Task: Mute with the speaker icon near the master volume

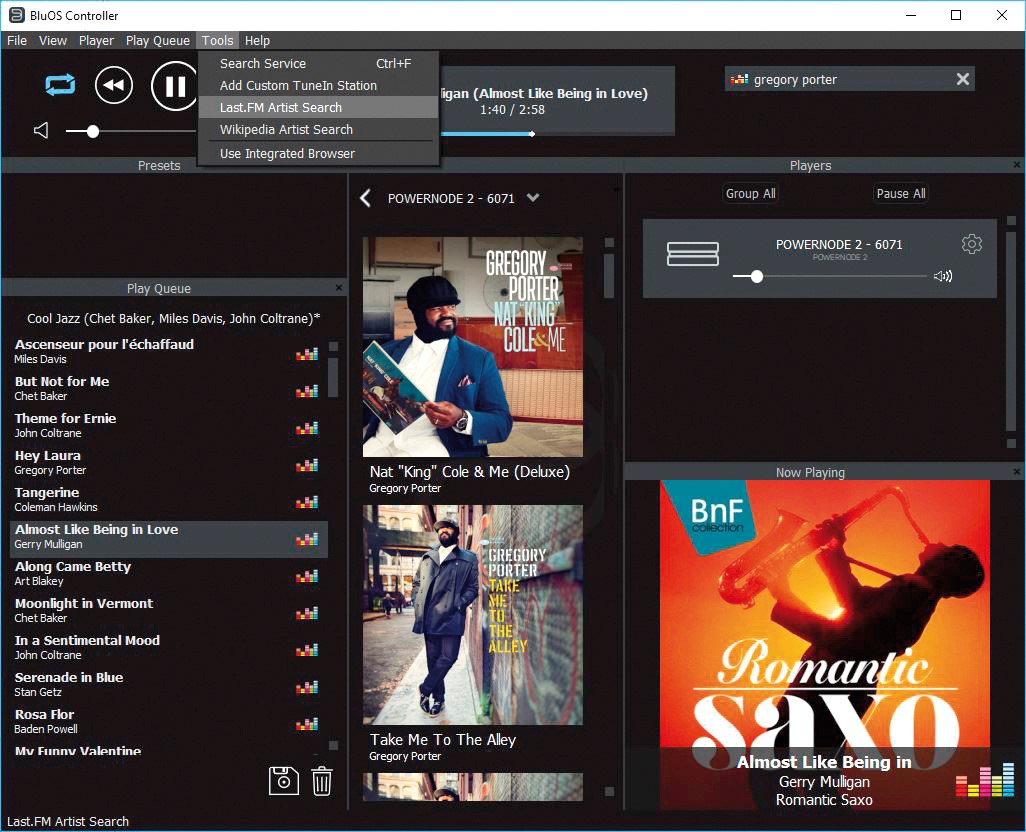Action: pos(41,131)
